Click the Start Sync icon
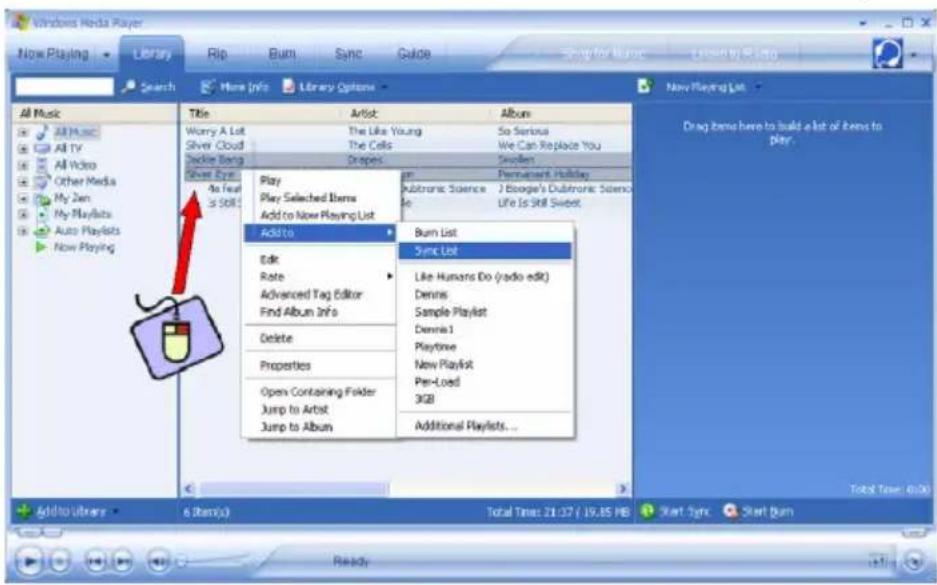This screenshot has height=585, width=937. point(647,511)
